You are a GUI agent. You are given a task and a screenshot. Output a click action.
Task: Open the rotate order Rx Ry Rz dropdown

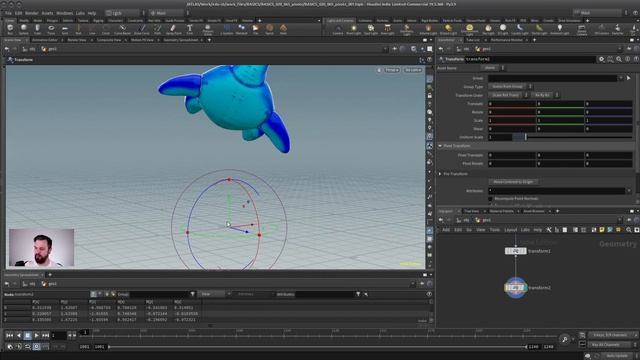click(545, 95)
